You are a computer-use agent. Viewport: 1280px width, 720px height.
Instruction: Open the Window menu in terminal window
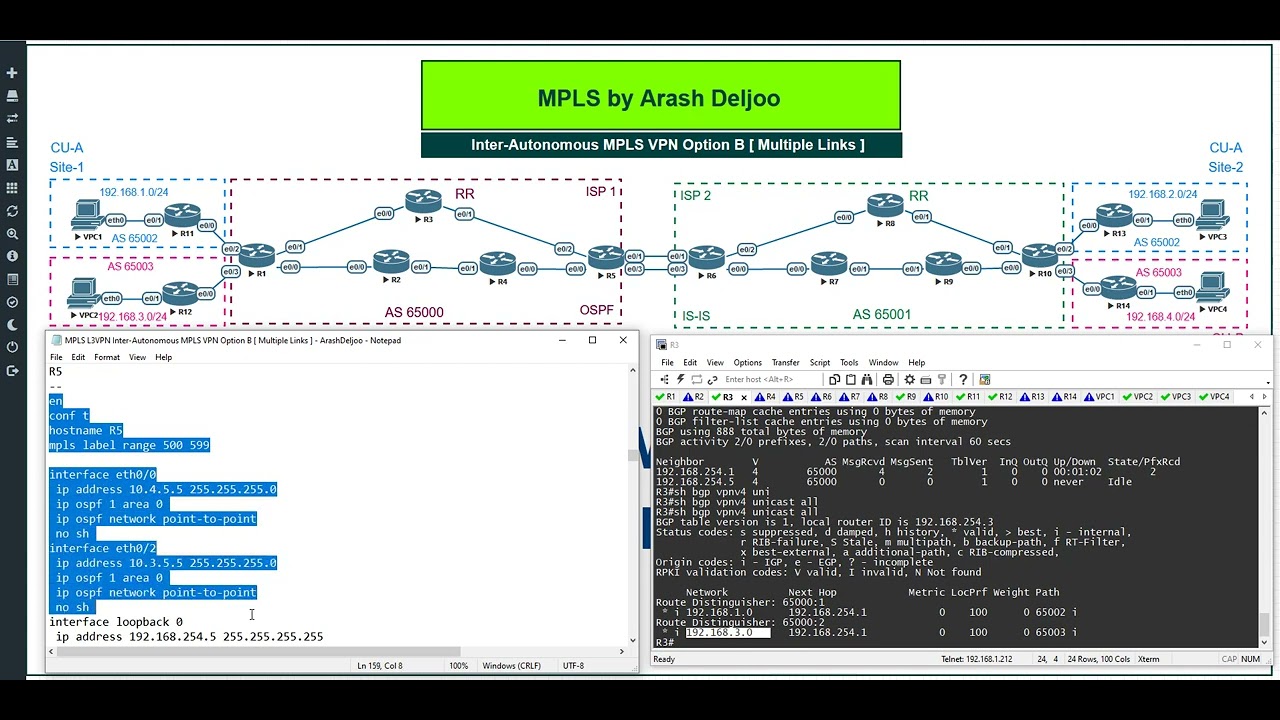883,362
